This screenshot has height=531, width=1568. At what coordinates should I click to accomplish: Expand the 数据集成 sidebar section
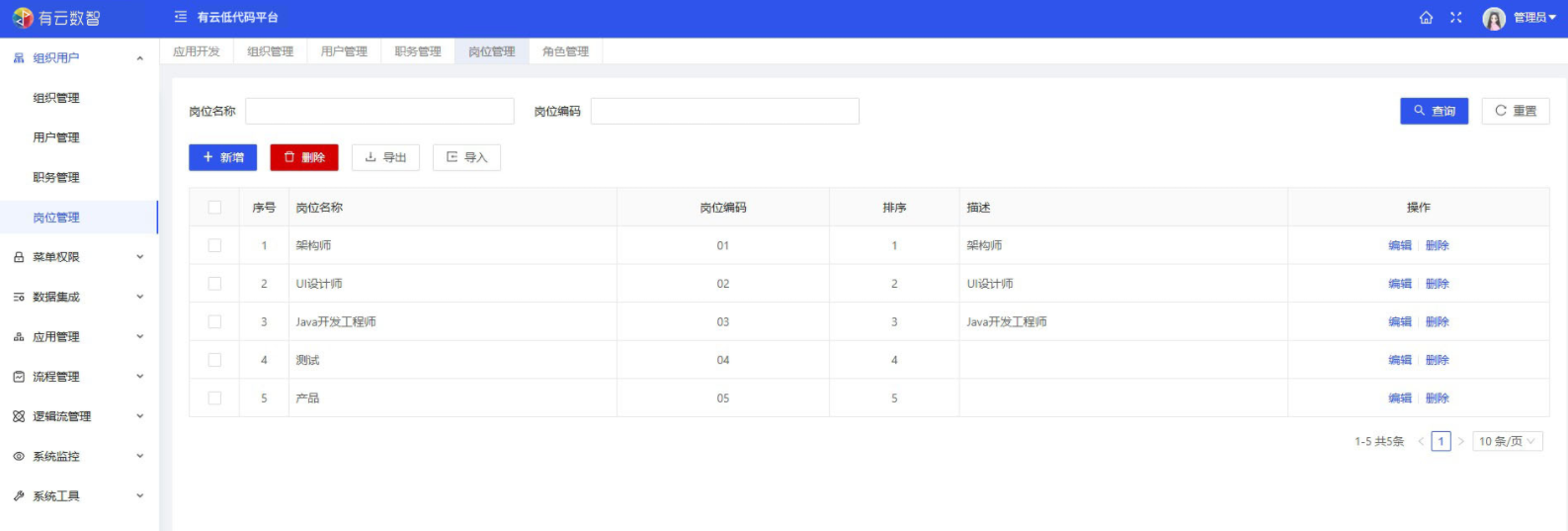[x=79, y=297]
